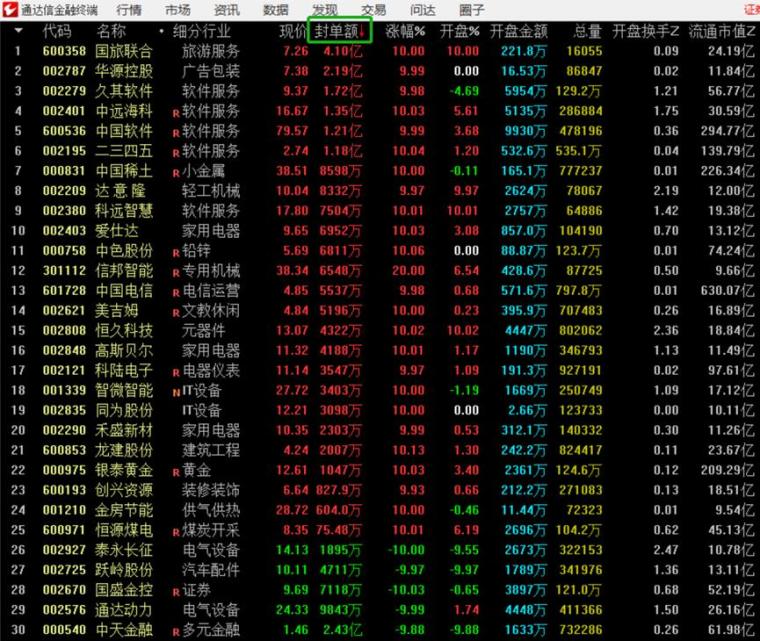Select stock code 601728
760x641 pixels.
(64, 290)
